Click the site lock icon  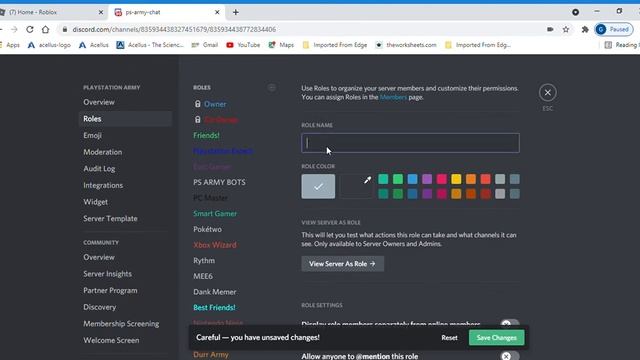click(64, 29)
